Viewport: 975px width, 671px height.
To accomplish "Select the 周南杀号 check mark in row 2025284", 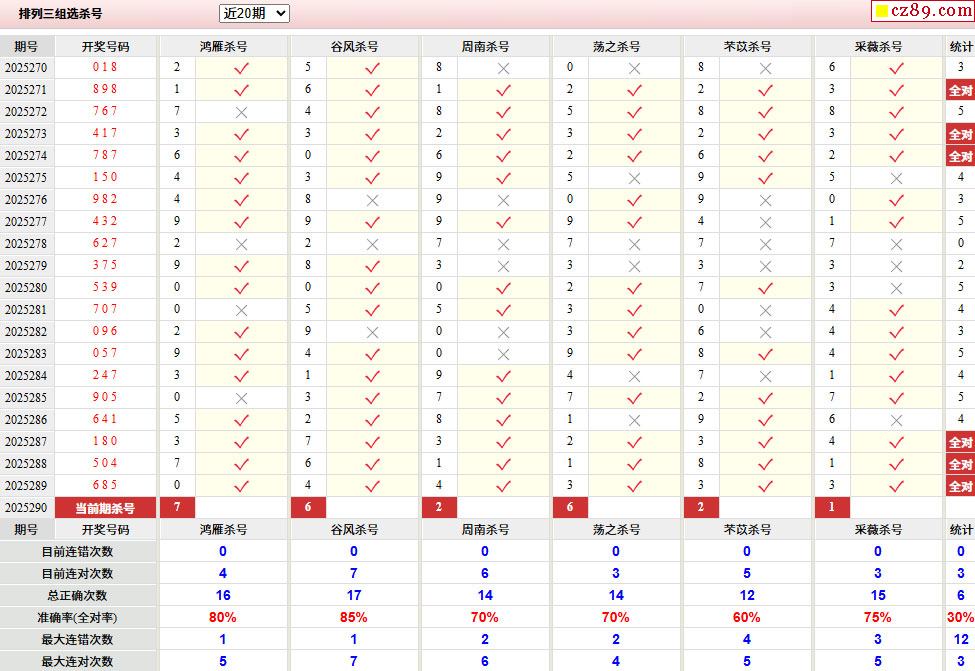I will 504,376.
